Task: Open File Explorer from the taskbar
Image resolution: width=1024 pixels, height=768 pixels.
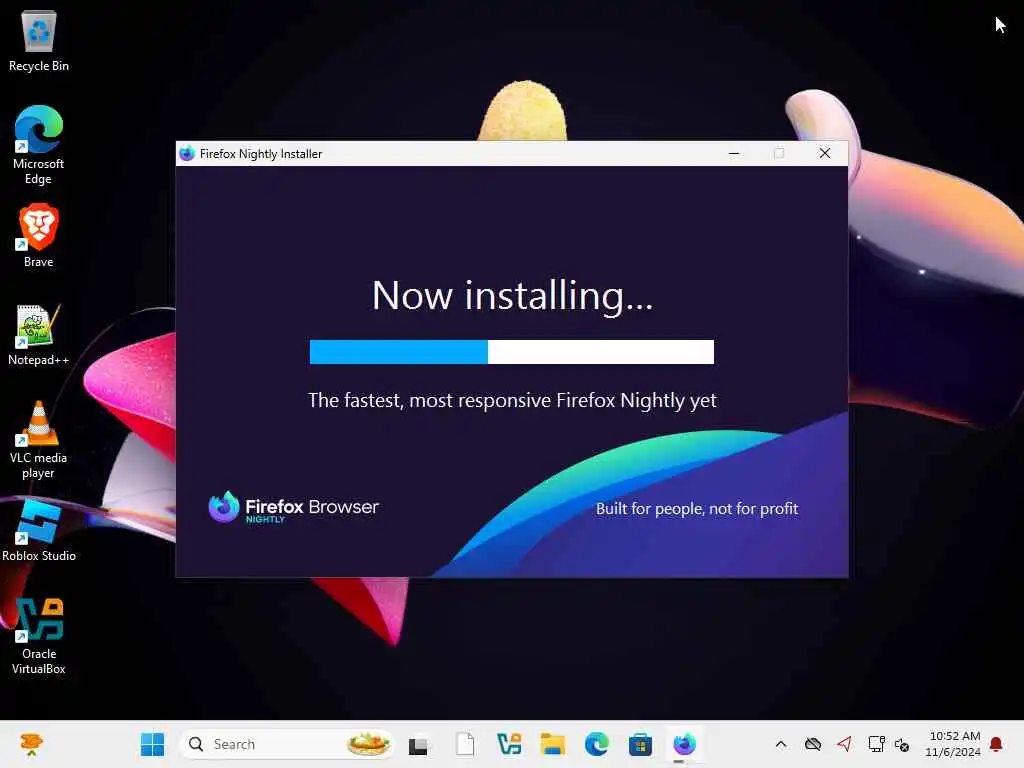Action: 552,744
